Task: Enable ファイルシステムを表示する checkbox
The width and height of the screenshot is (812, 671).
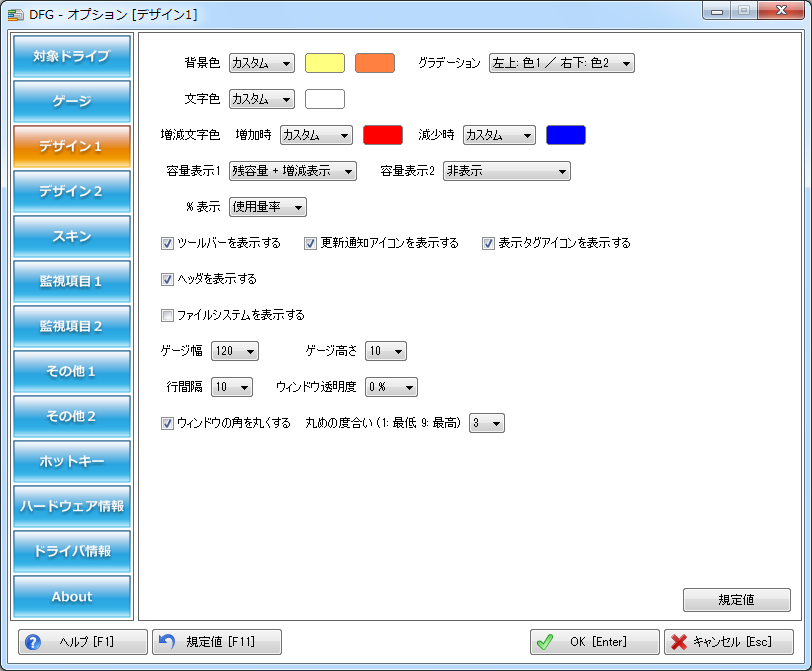Action: click(168, 315)
